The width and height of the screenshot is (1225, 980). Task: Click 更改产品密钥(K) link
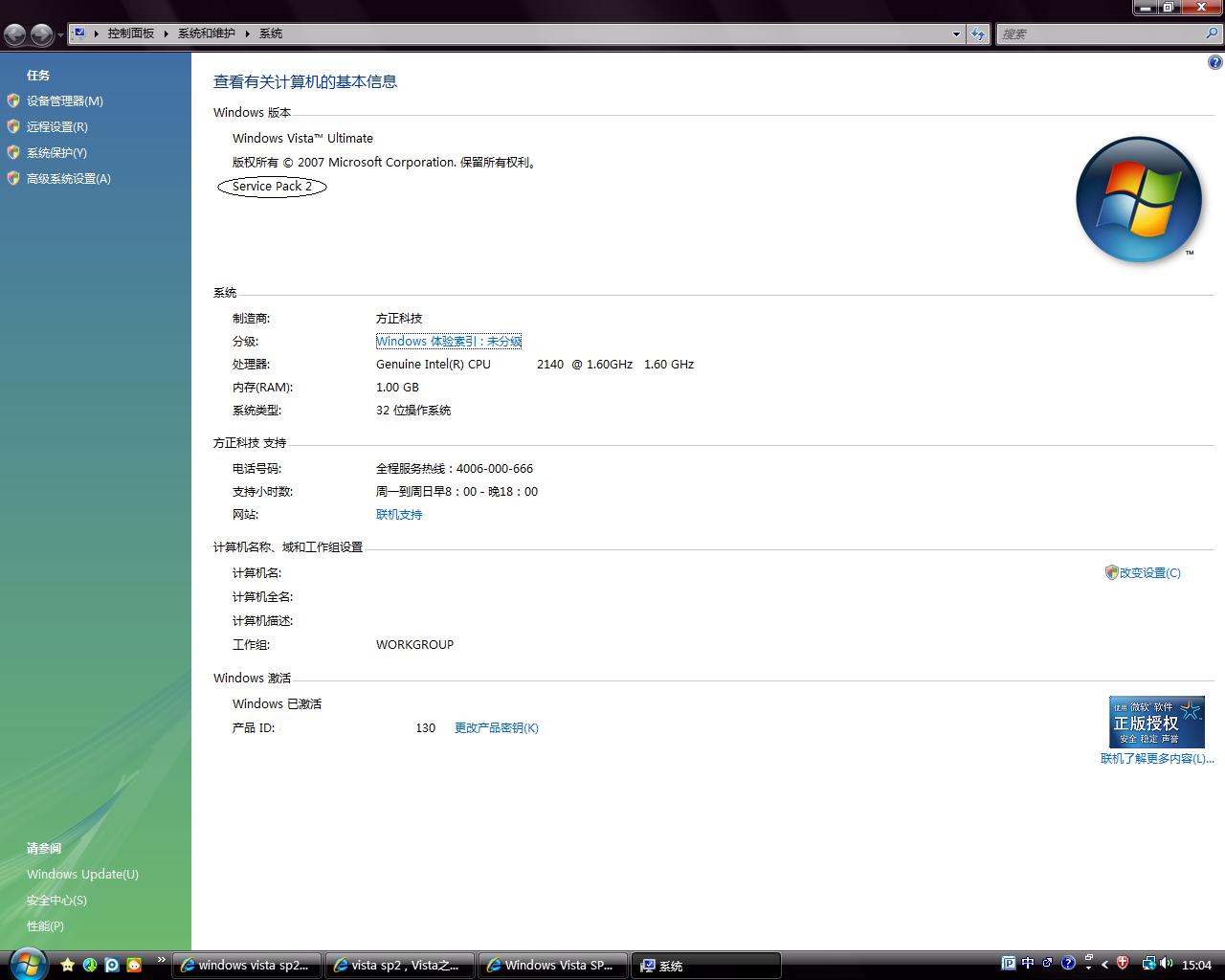click(x=497, y=727)
